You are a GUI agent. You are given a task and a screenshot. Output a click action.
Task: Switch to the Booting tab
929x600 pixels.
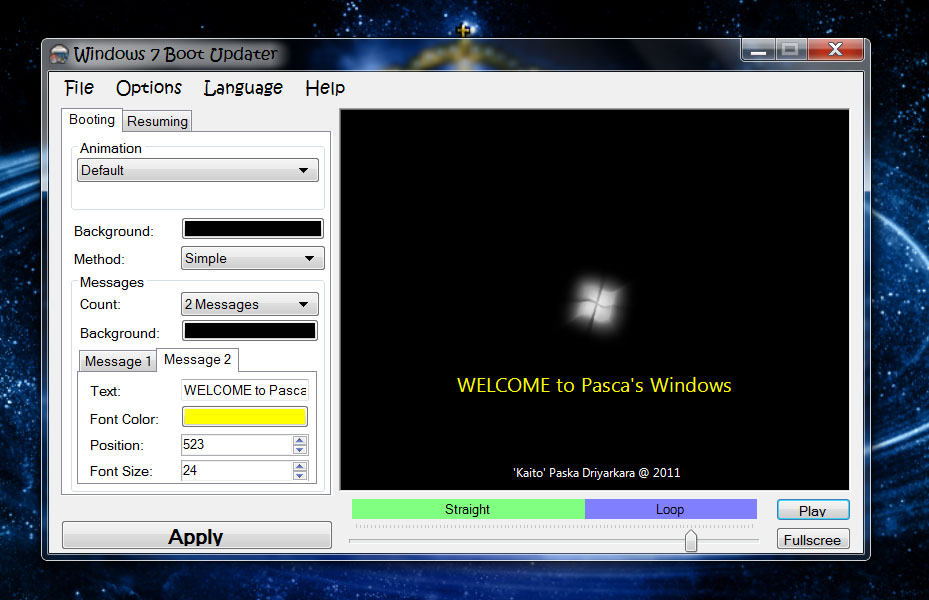coord(92,120)
